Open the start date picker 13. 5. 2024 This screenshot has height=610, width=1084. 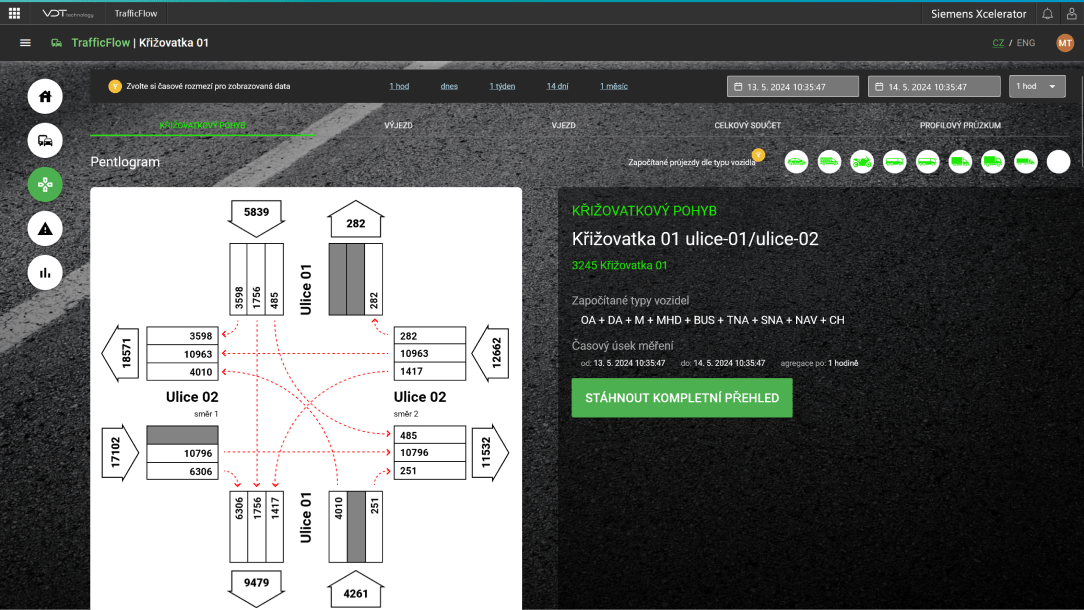pos(792,87)
